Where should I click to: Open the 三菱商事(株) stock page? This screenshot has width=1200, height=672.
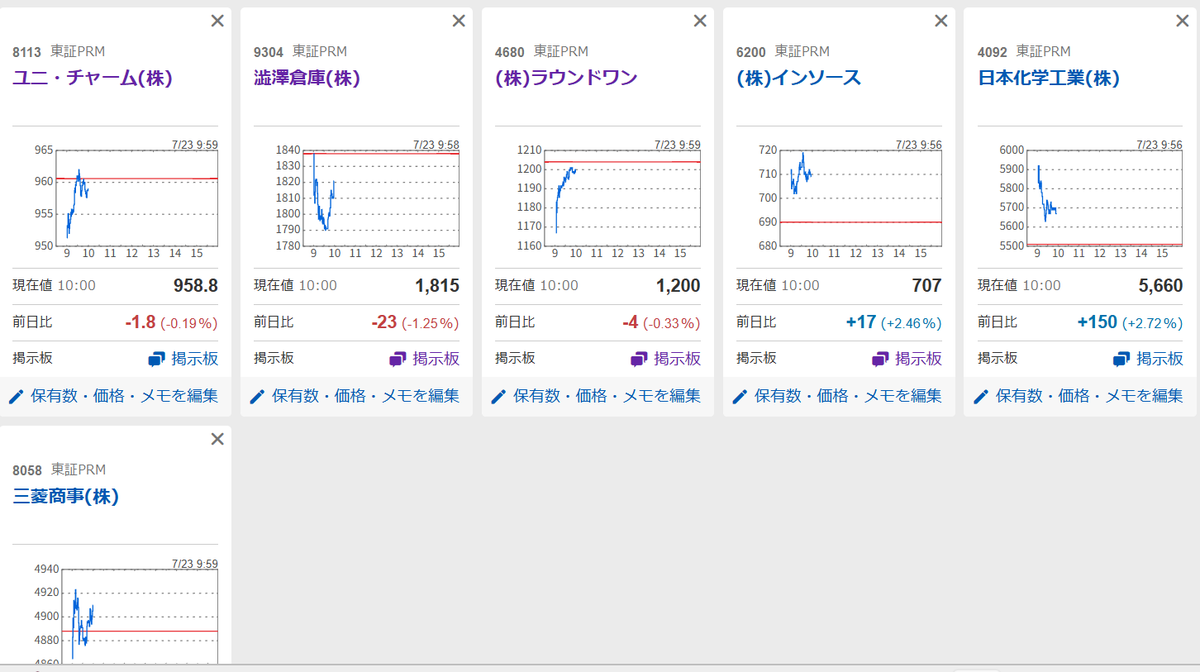point(66,496)
